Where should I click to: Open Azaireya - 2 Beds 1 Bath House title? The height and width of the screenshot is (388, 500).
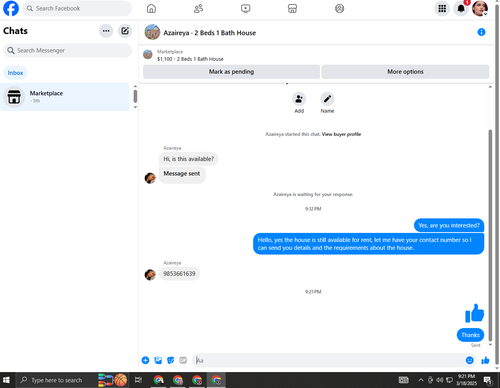click(x=210, y=33)
